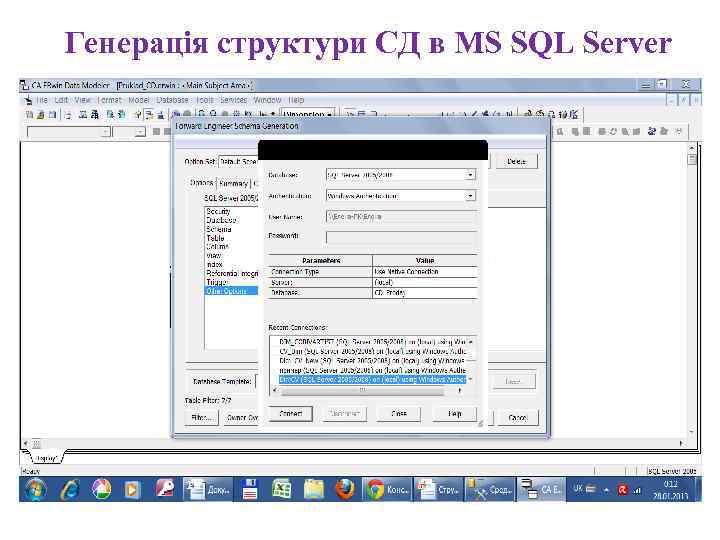Open the Edit menu
The image size is (720, 540).
pyautogui.click(x=61, y=100)
